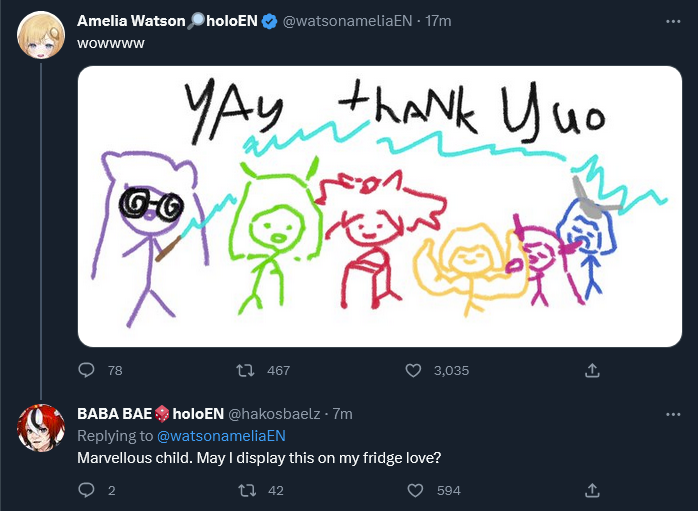Visit the @hakosbaelz handle
This screenshot has height=511, width=698.
click(274, 414)
